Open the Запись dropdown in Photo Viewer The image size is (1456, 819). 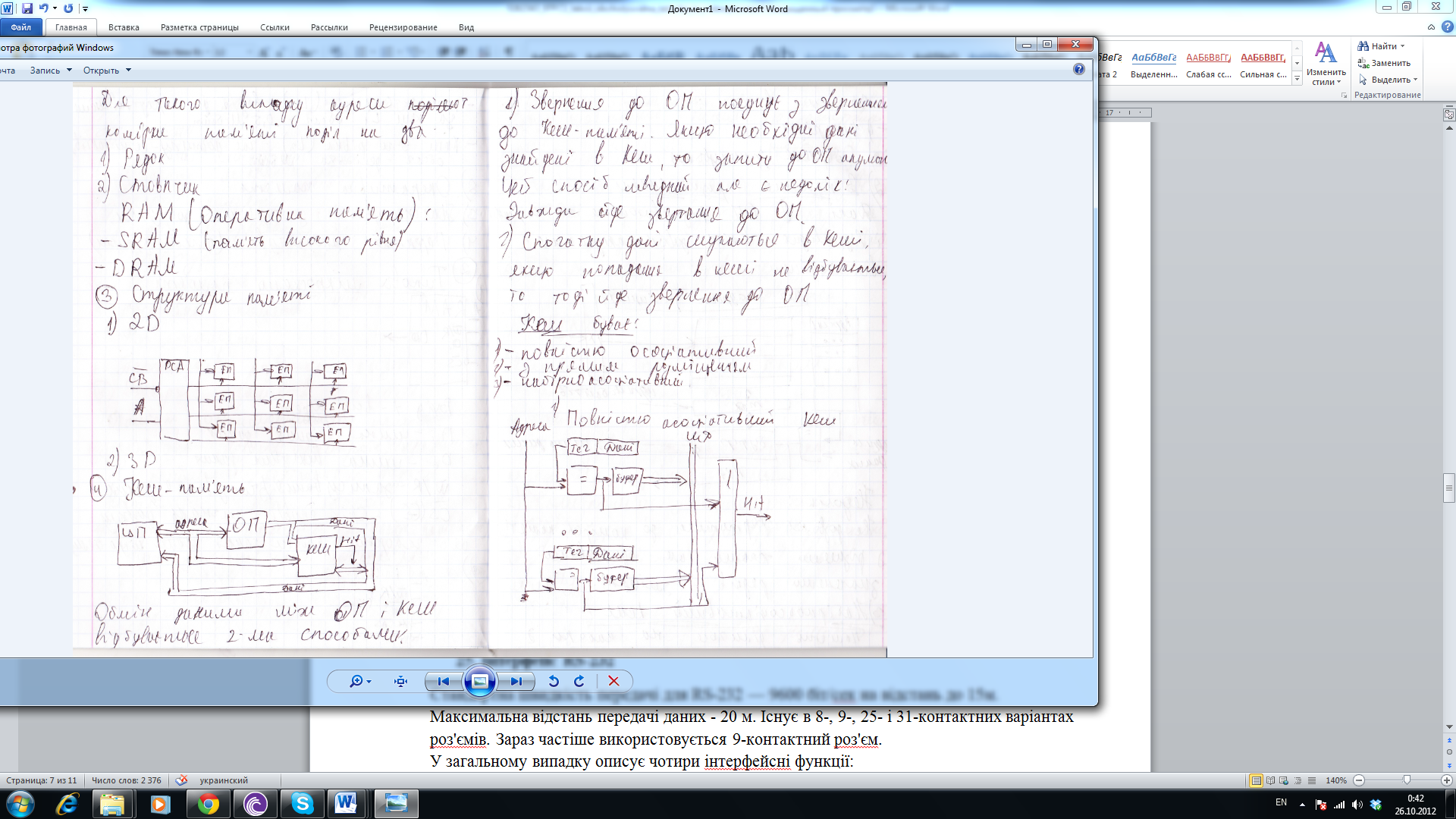(51, 71)
